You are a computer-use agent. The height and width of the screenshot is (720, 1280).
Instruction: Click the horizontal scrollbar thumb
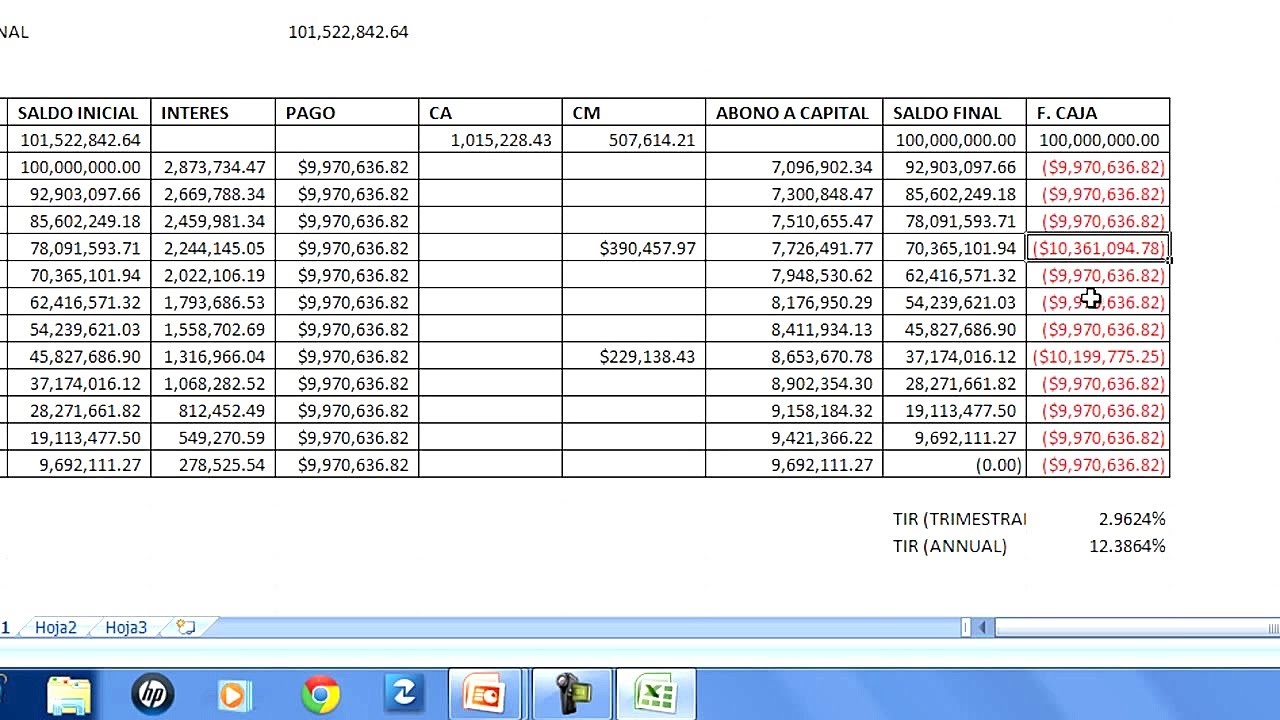click(x=1137, y=627)
